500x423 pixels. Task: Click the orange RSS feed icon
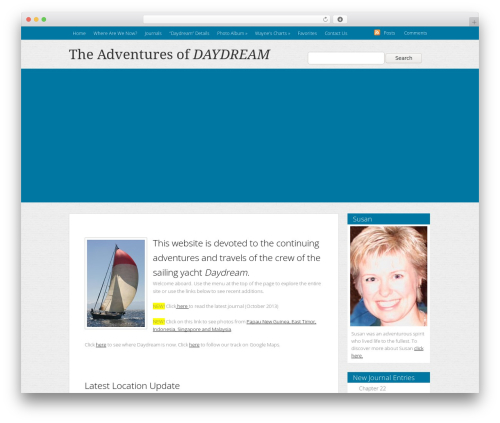pyautogui.click(x=377, y=32)
